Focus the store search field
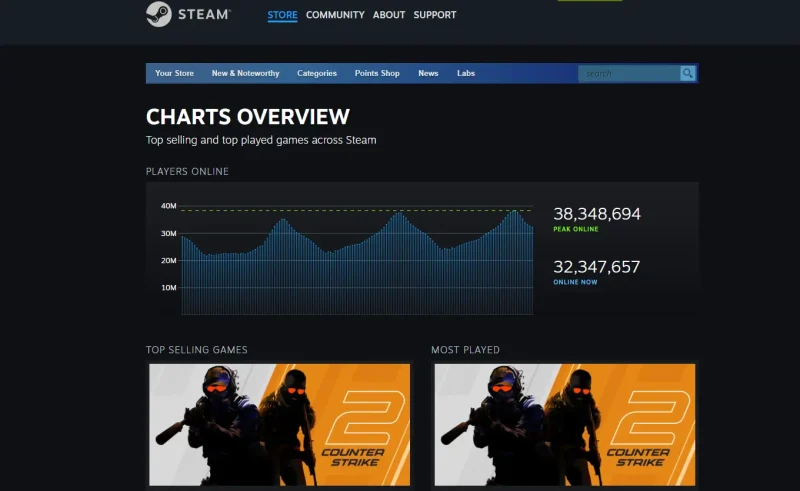Screen dimensions: 800x491 (x=629, y=73)
